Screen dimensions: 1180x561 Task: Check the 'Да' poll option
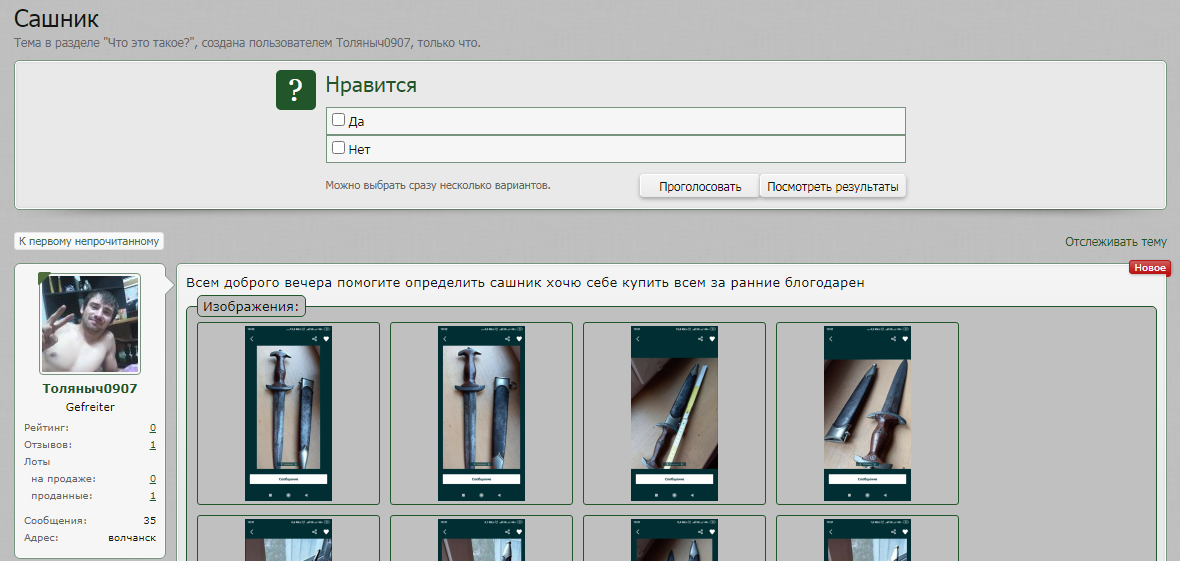[339, 120]
